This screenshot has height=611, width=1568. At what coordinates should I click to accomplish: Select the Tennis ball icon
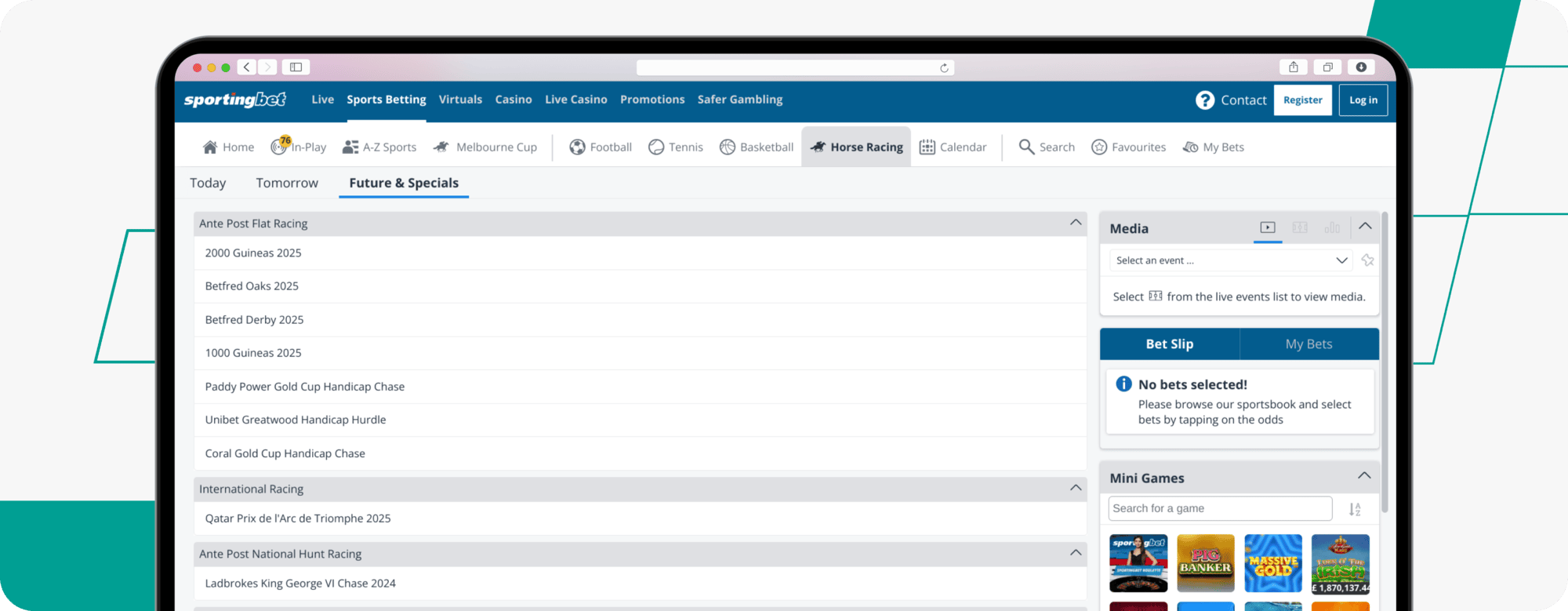point(656,147)
